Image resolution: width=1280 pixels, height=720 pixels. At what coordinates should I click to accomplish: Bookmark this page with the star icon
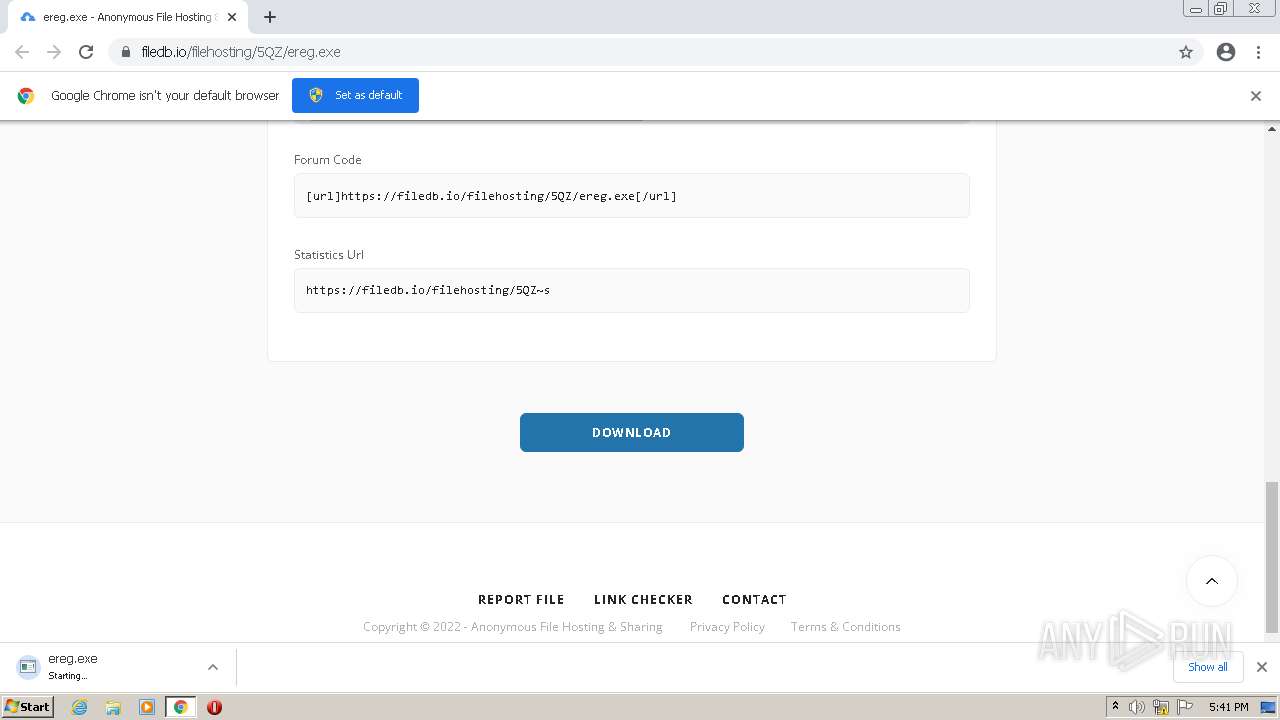1186,52
